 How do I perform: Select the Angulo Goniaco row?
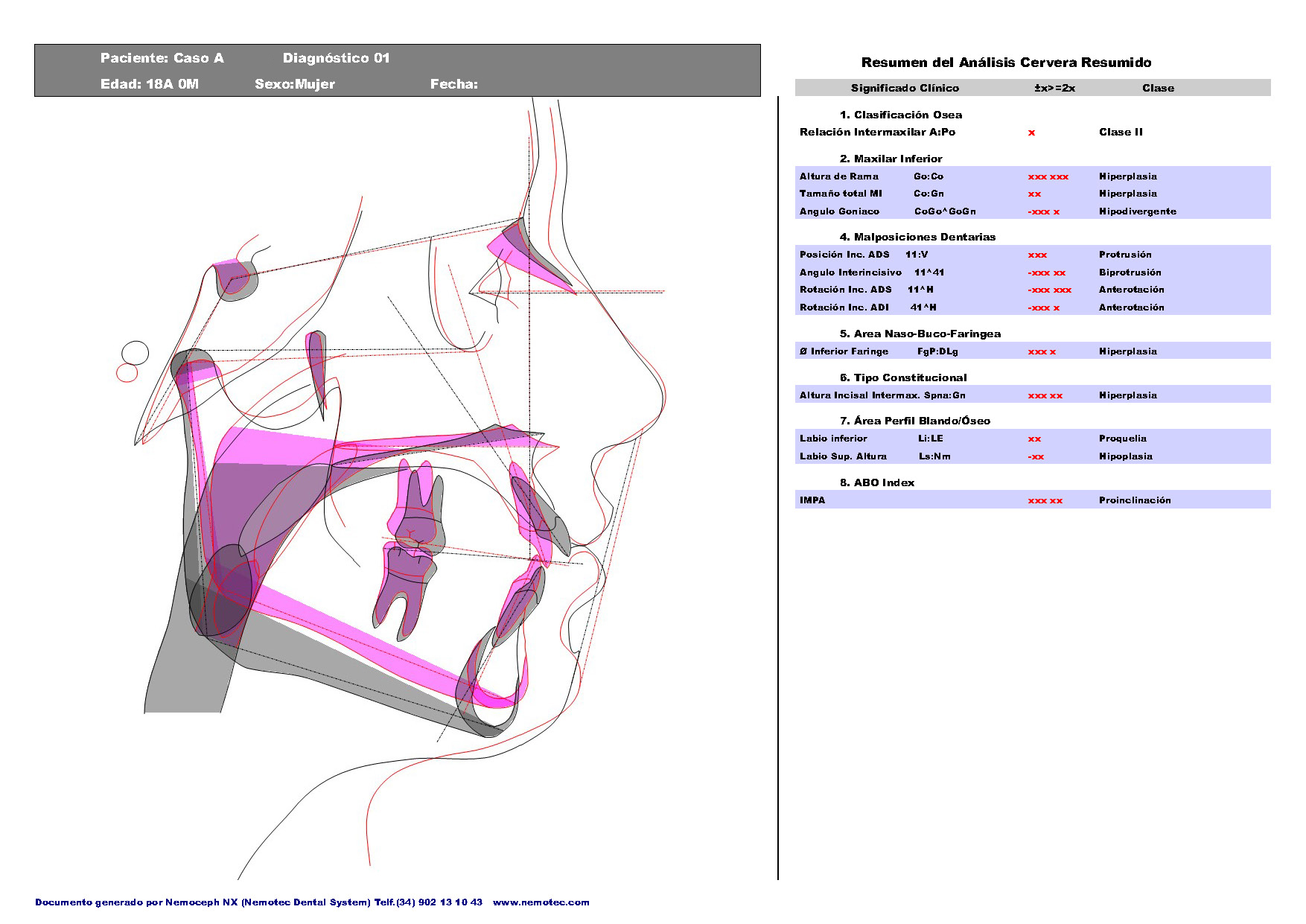pyautogui.click(x=1032, y=211)
